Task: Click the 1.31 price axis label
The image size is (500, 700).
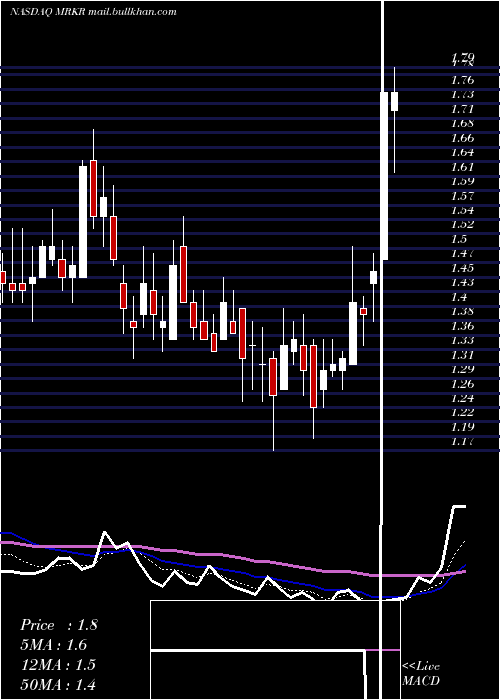Action: point(462,355)
